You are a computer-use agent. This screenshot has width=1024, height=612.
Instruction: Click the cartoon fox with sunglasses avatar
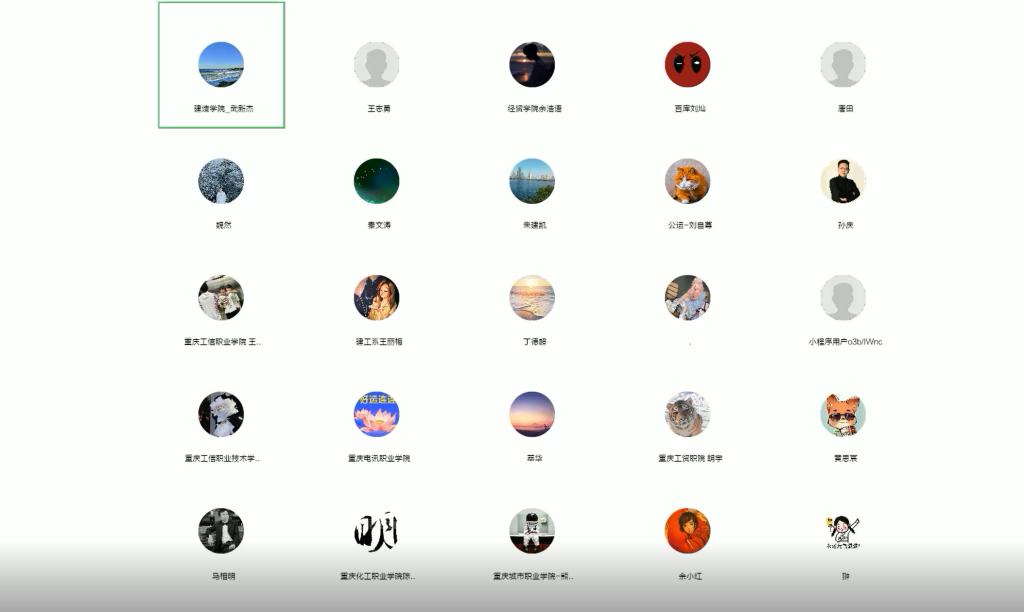842,414
